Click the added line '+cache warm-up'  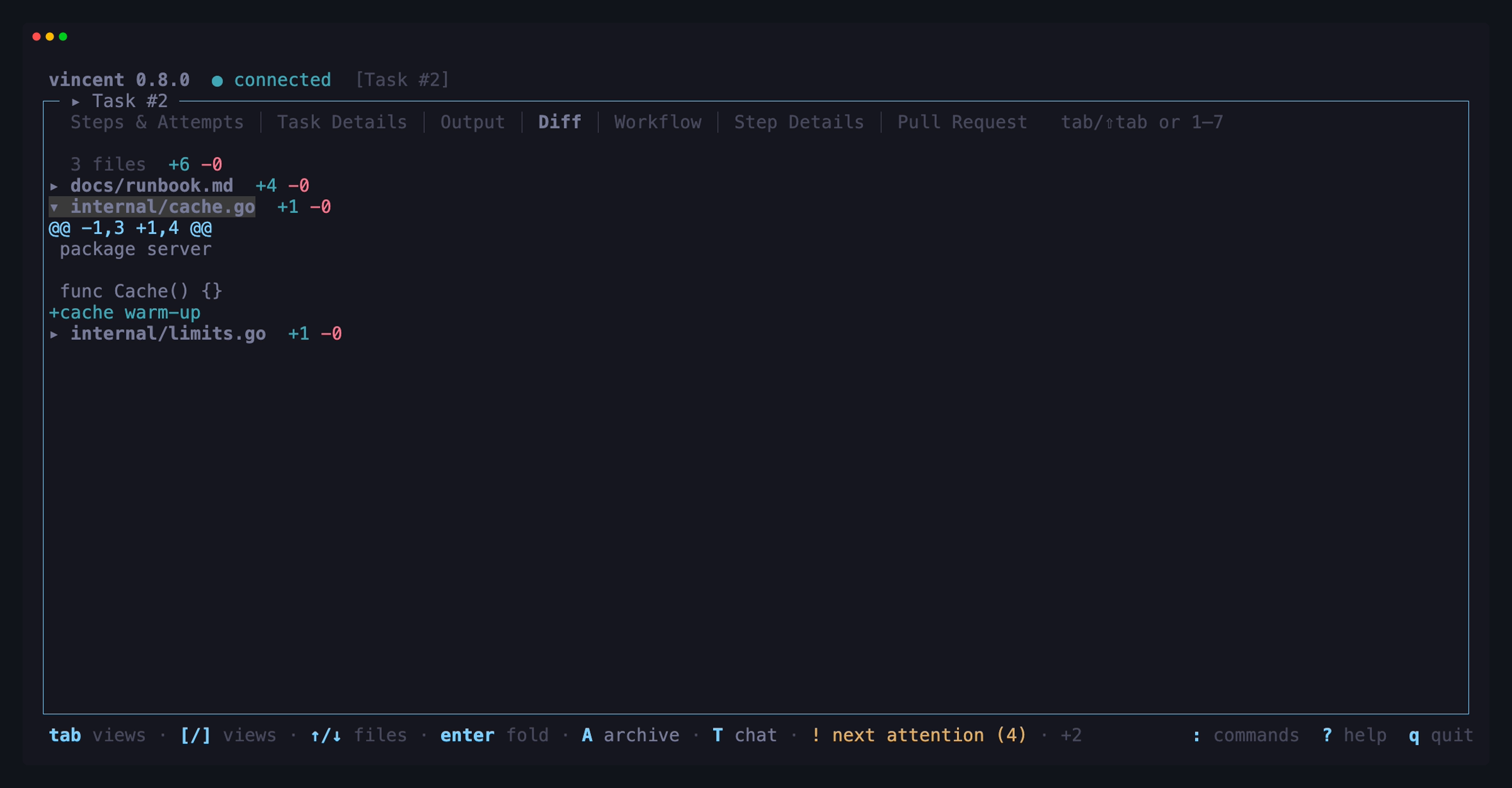click(x=125, y=313)
